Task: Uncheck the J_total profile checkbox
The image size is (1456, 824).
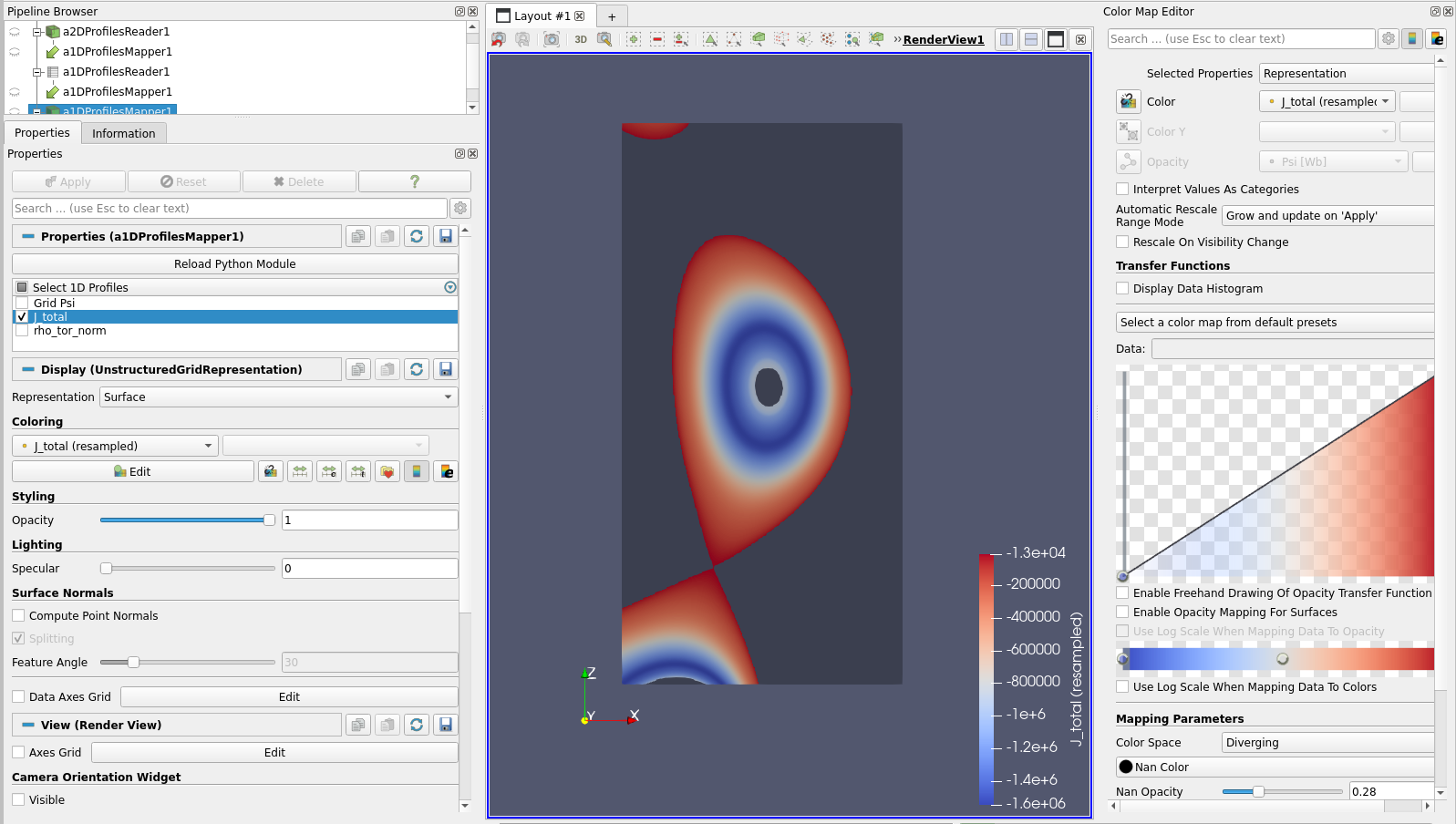Action: click(x=22, y=316)
